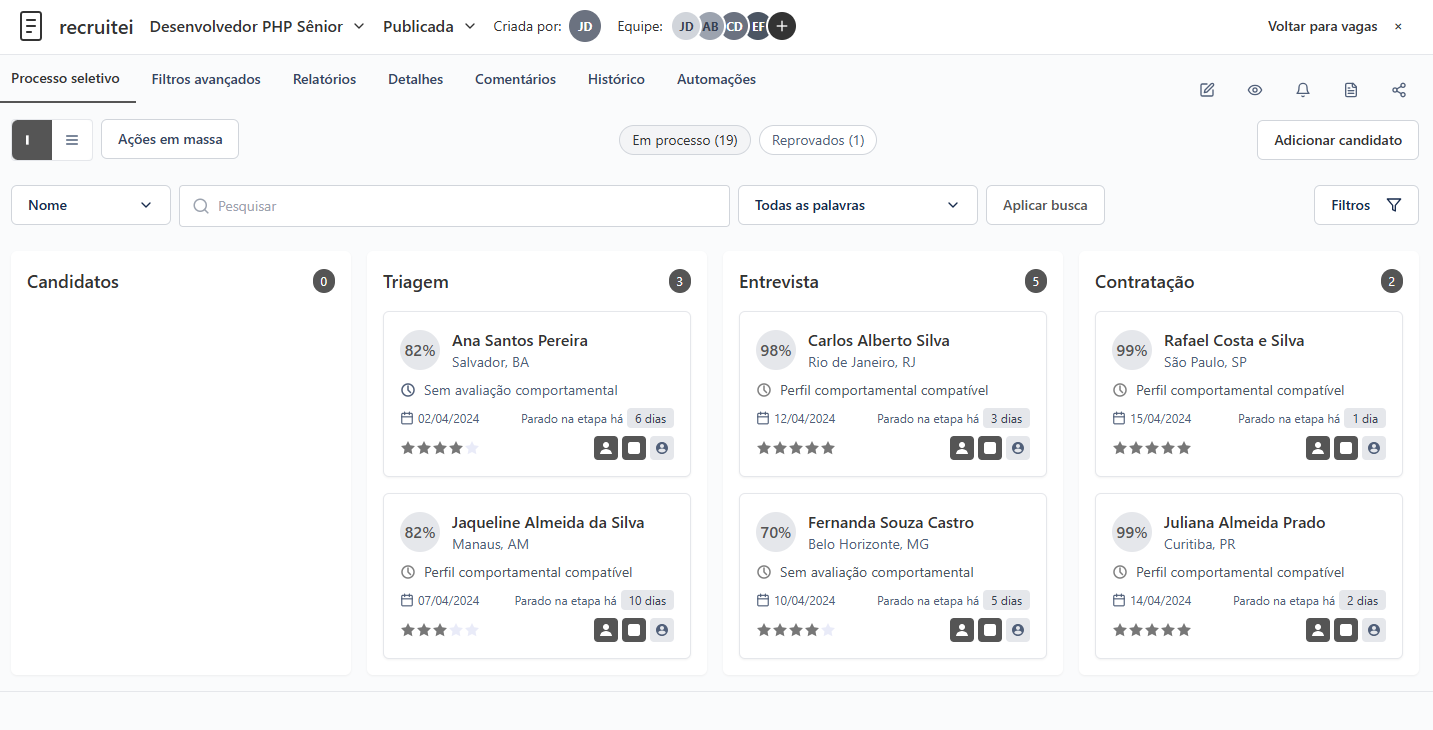1433x730 pixels.
Task: Click the fifth star on Ana Santos Pereira's rating
Action: (x=471, y=448)
